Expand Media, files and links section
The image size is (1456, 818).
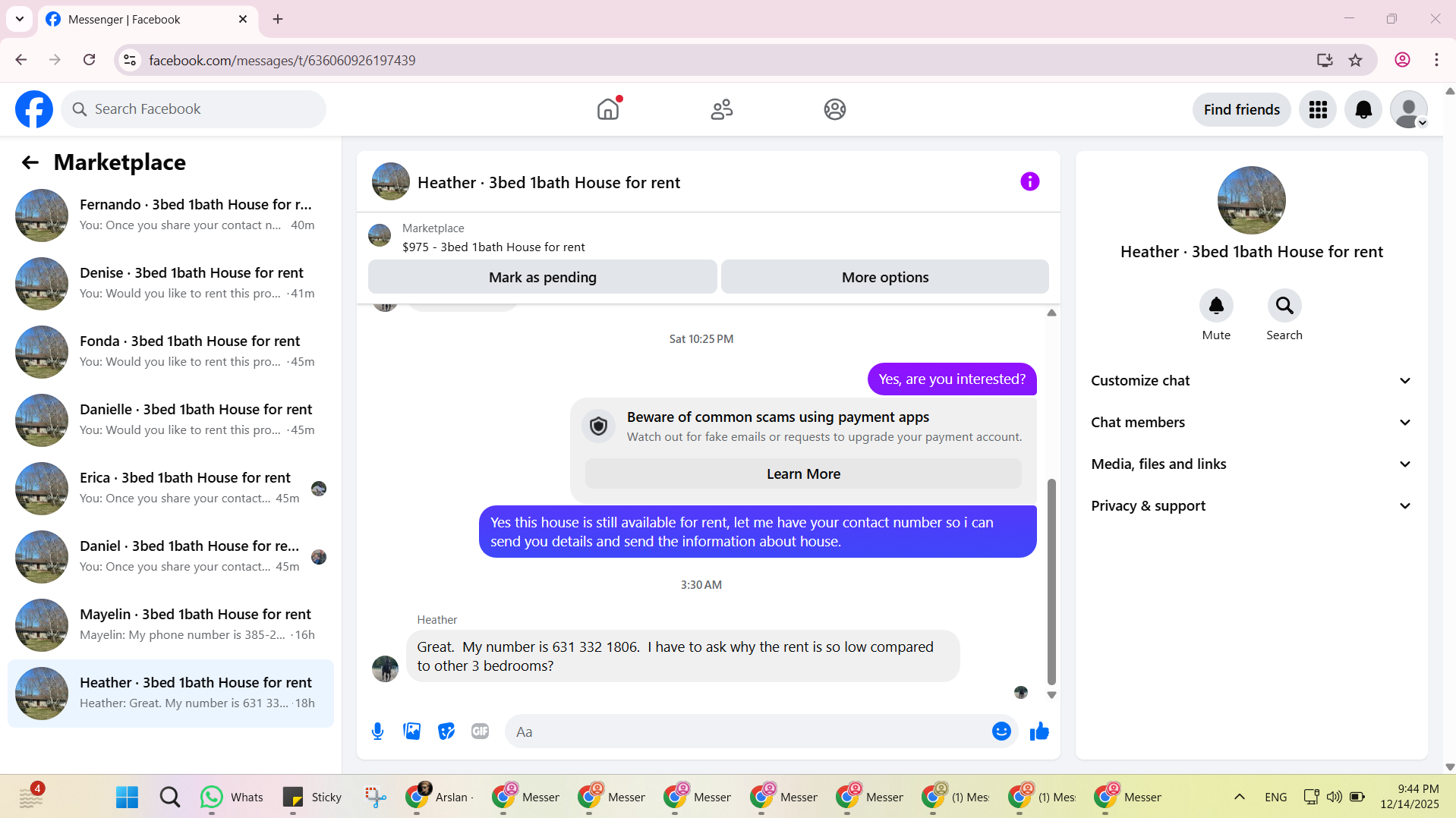1251,464
